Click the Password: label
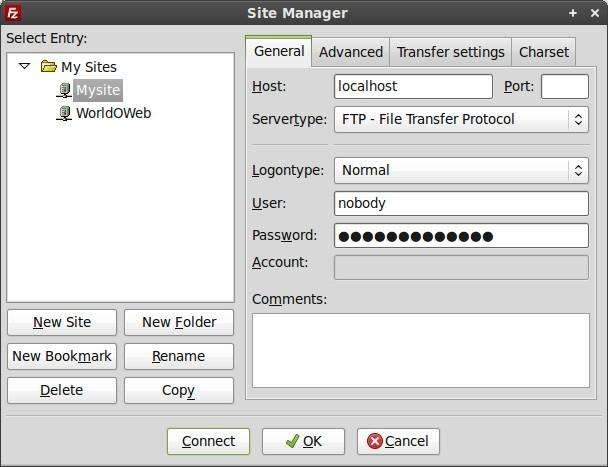Viewport: 608px width, 467px height. point(284,235)
